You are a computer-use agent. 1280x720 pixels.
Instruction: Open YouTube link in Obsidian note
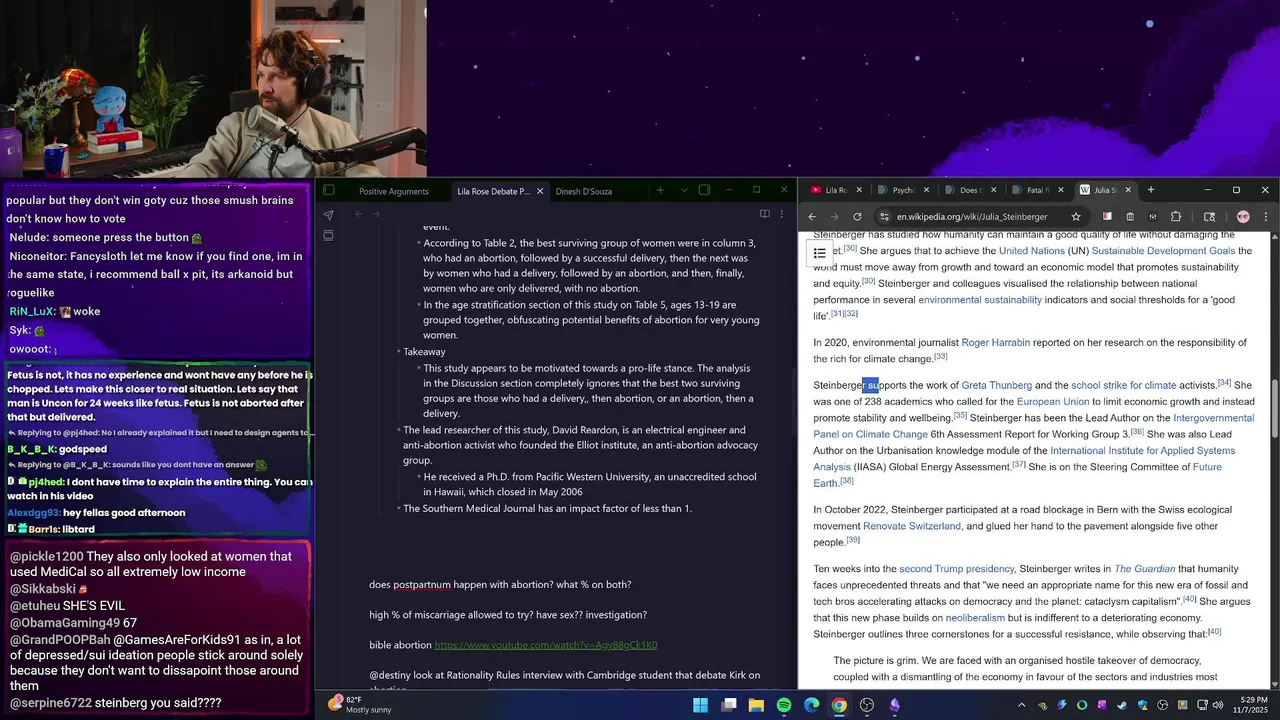click(x=545, y=645)
